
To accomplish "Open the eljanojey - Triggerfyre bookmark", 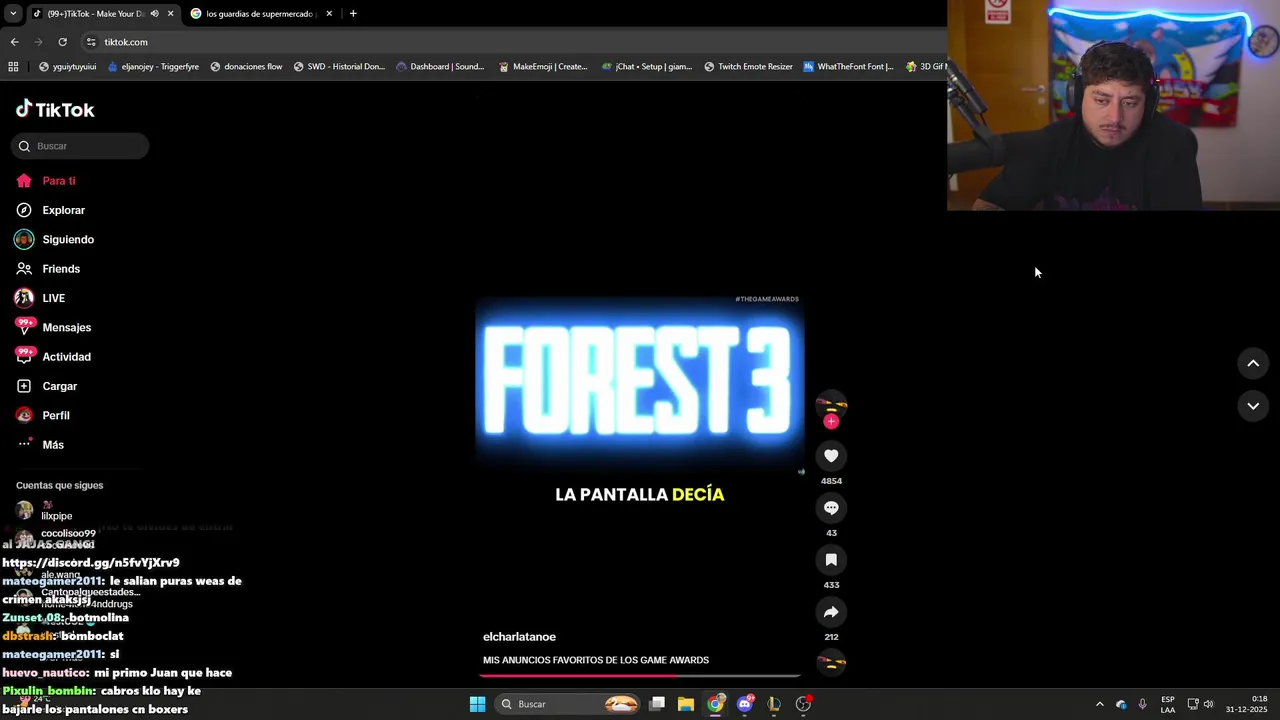I will coord(153,67).
